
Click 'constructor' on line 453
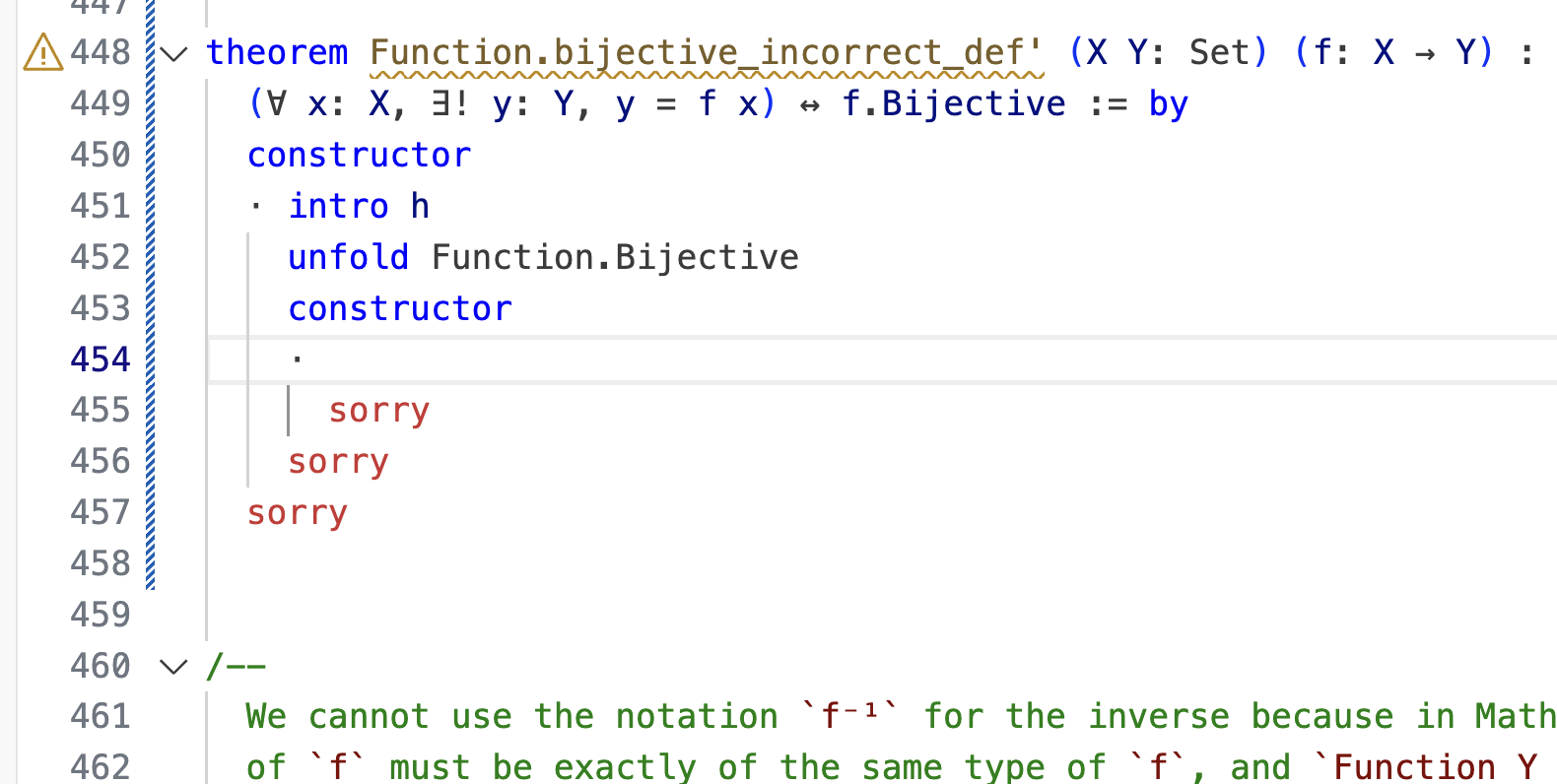pyautogui.click(x=399, y=308)
